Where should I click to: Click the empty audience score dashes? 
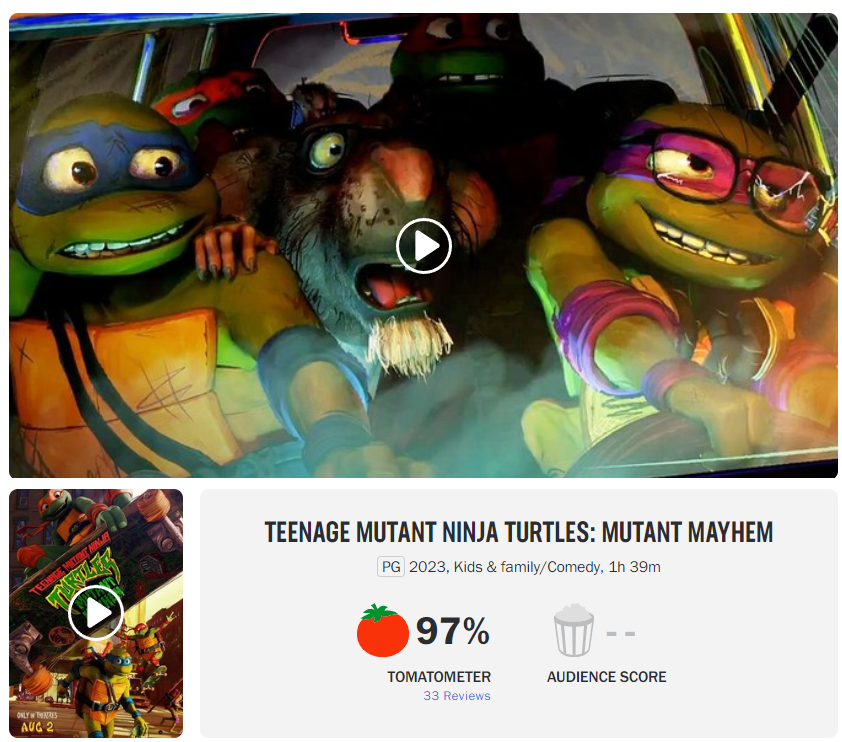pyautogui.click(x=621, y=634)
